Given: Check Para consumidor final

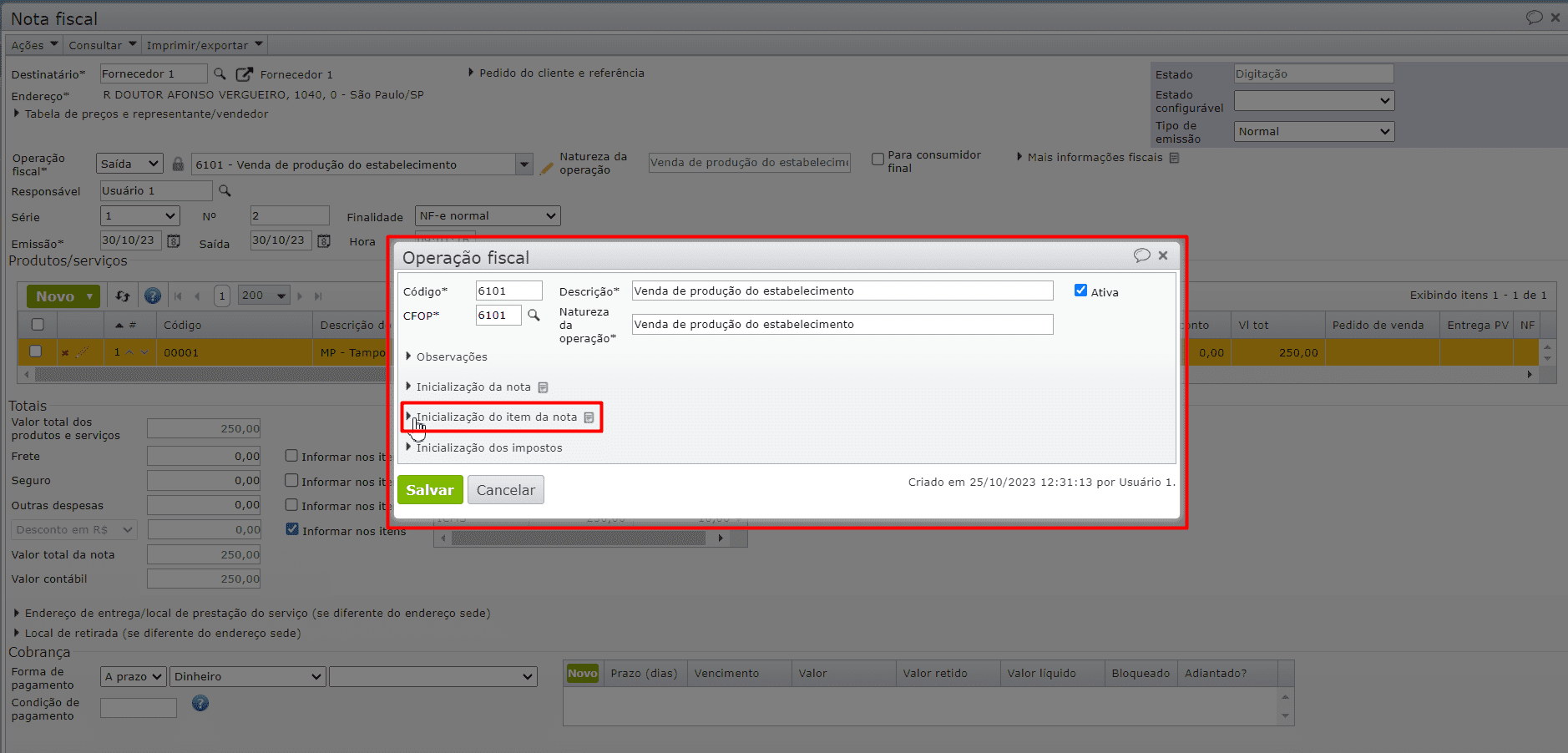Looking at the screenshot, I should pyautogui.click(x=878, y=159).
